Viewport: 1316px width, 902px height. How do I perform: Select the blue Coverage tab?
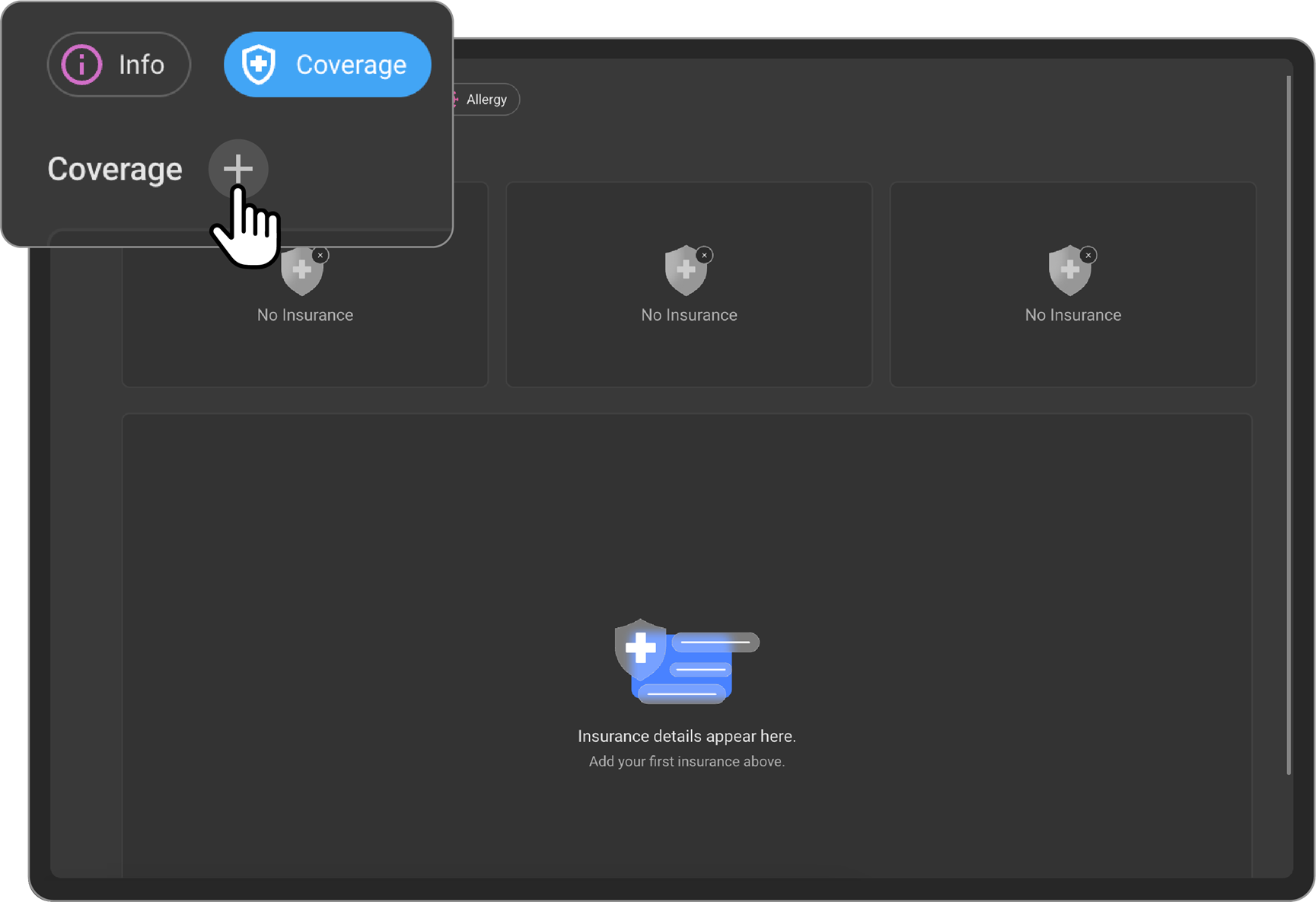point(327,65)
